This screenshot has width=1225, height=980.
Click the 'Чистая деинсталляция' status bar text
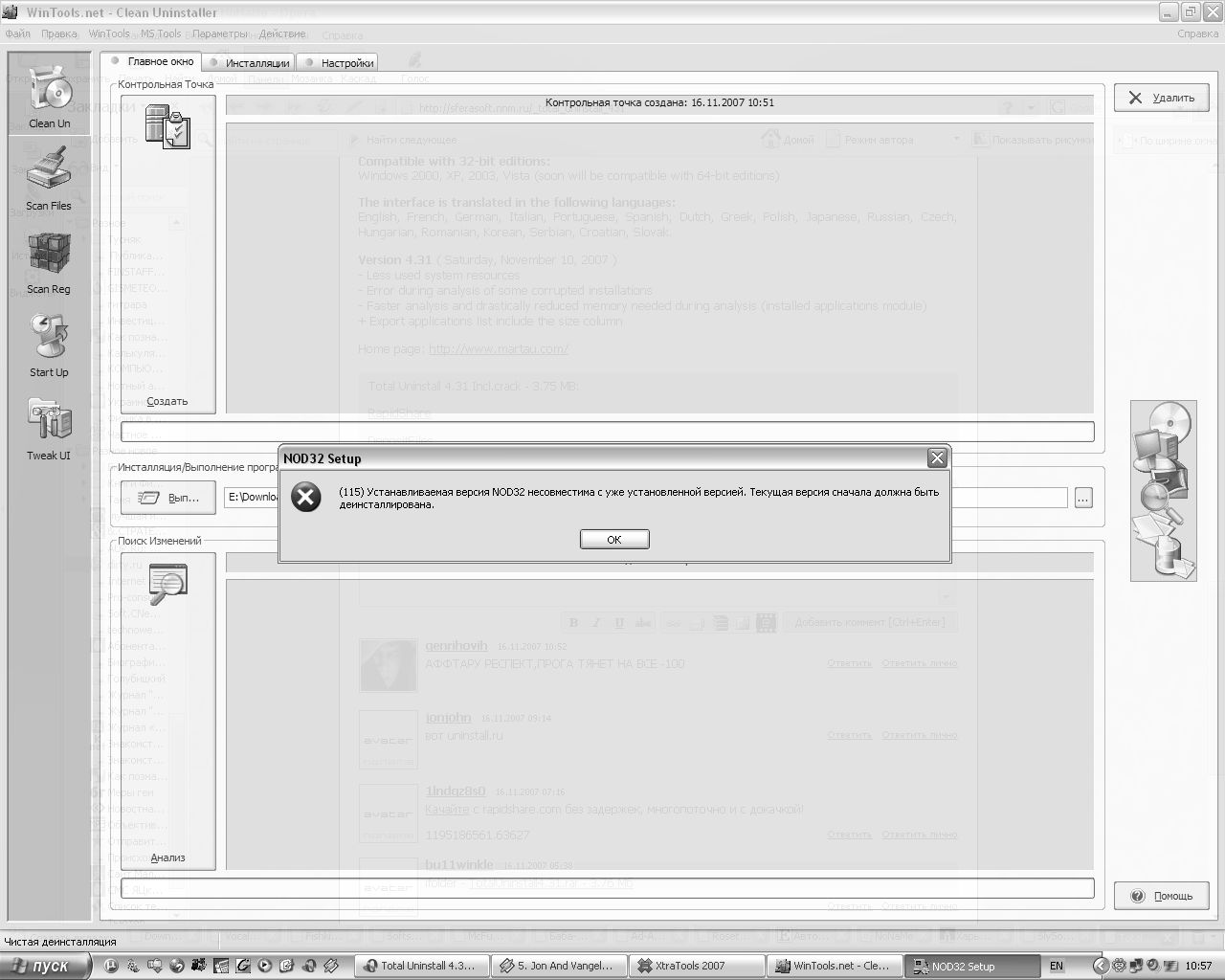coord(59,942)
